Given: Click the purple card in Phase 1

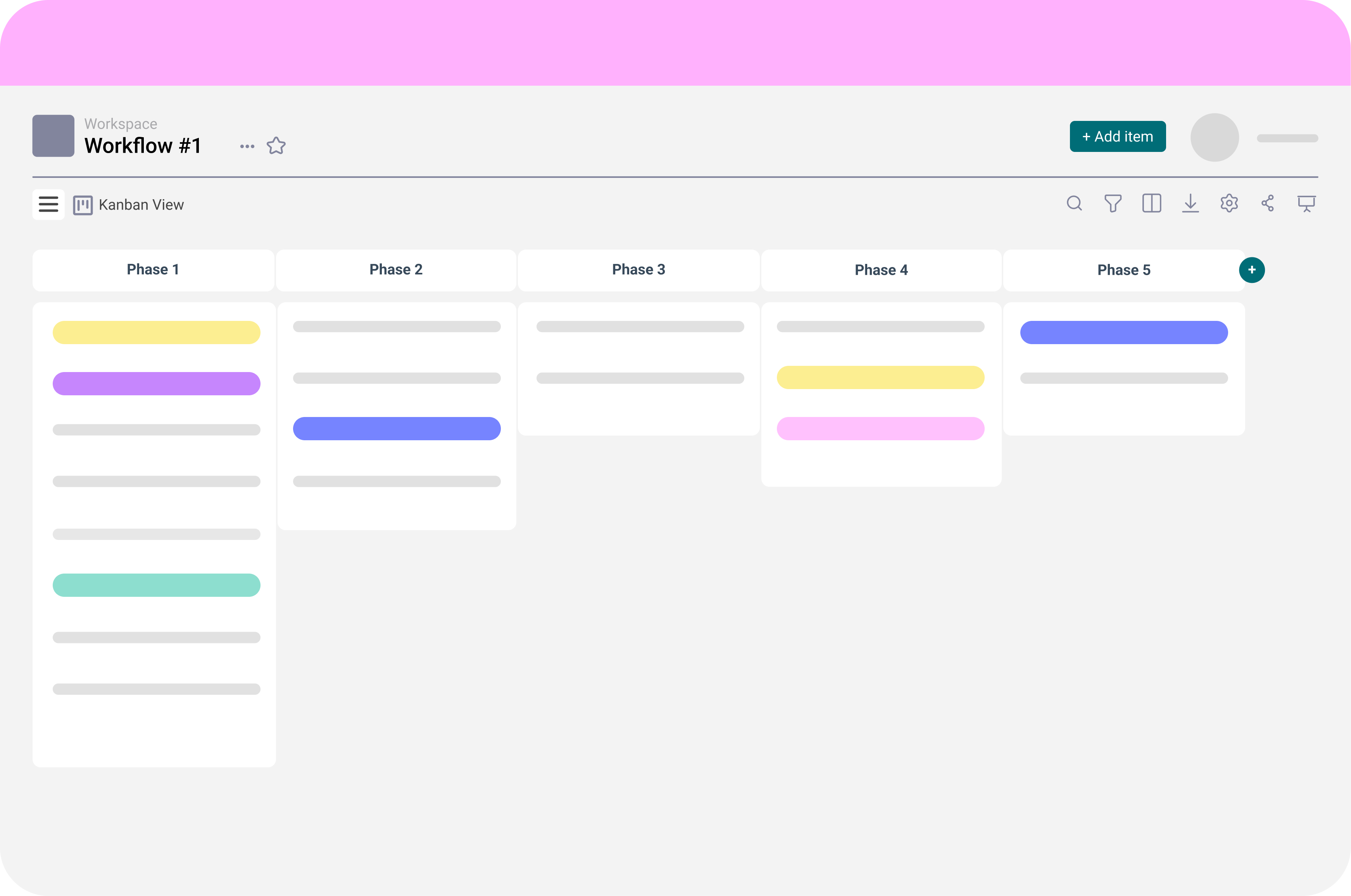Looking at the screenshot, I should (x=157, y=383).
